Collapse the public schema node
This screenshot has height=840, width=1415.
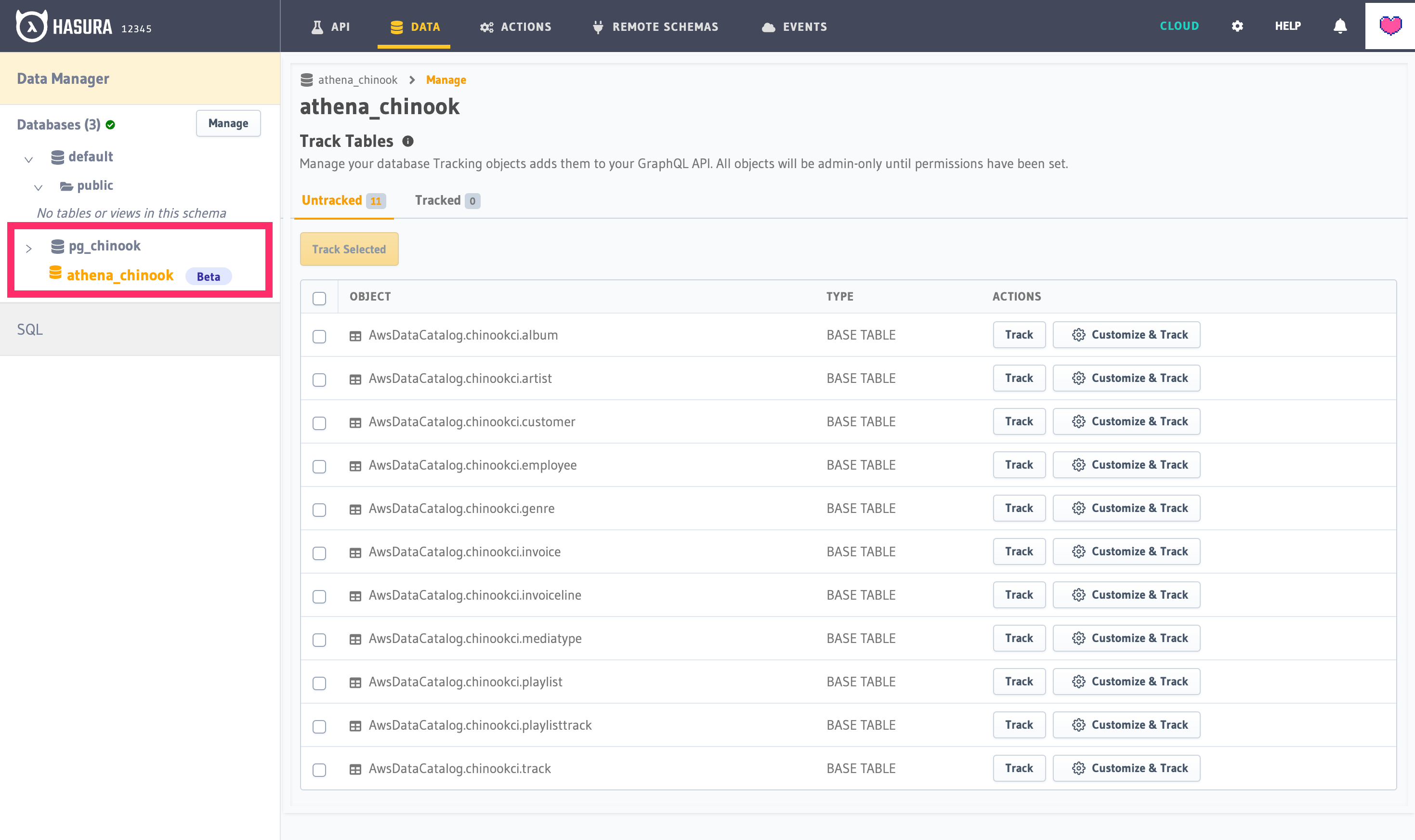tap(38, 188)
